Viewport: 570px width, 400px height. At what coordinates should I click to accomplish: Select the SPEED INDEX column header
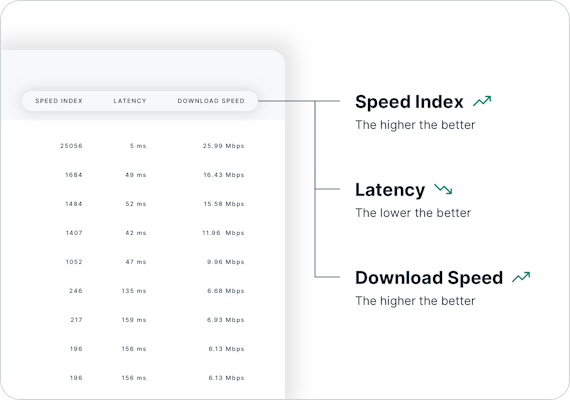(x=59, y=101)
